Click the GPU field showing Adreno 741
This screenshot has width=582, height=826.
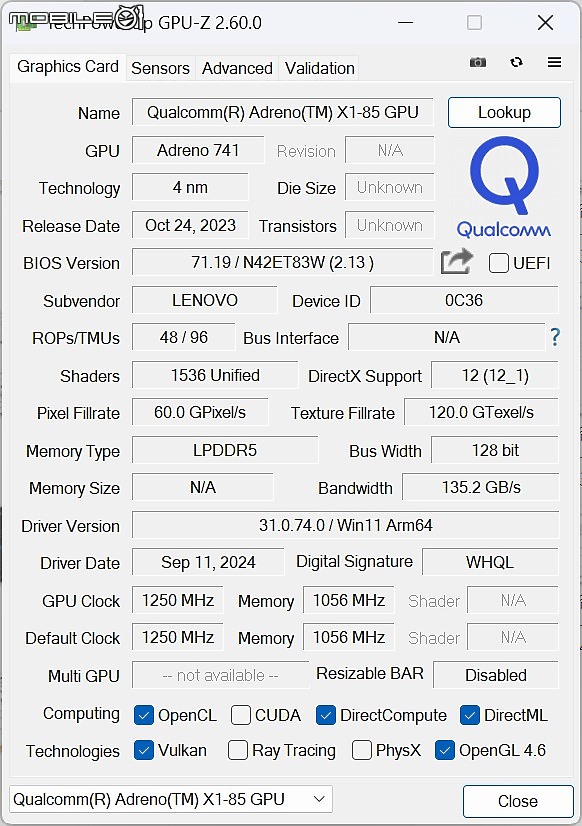tap(198, 150)
